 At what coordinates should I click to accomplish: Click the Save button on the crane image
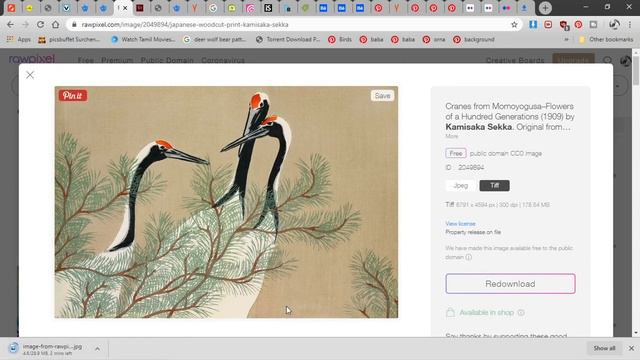[382, 96]
